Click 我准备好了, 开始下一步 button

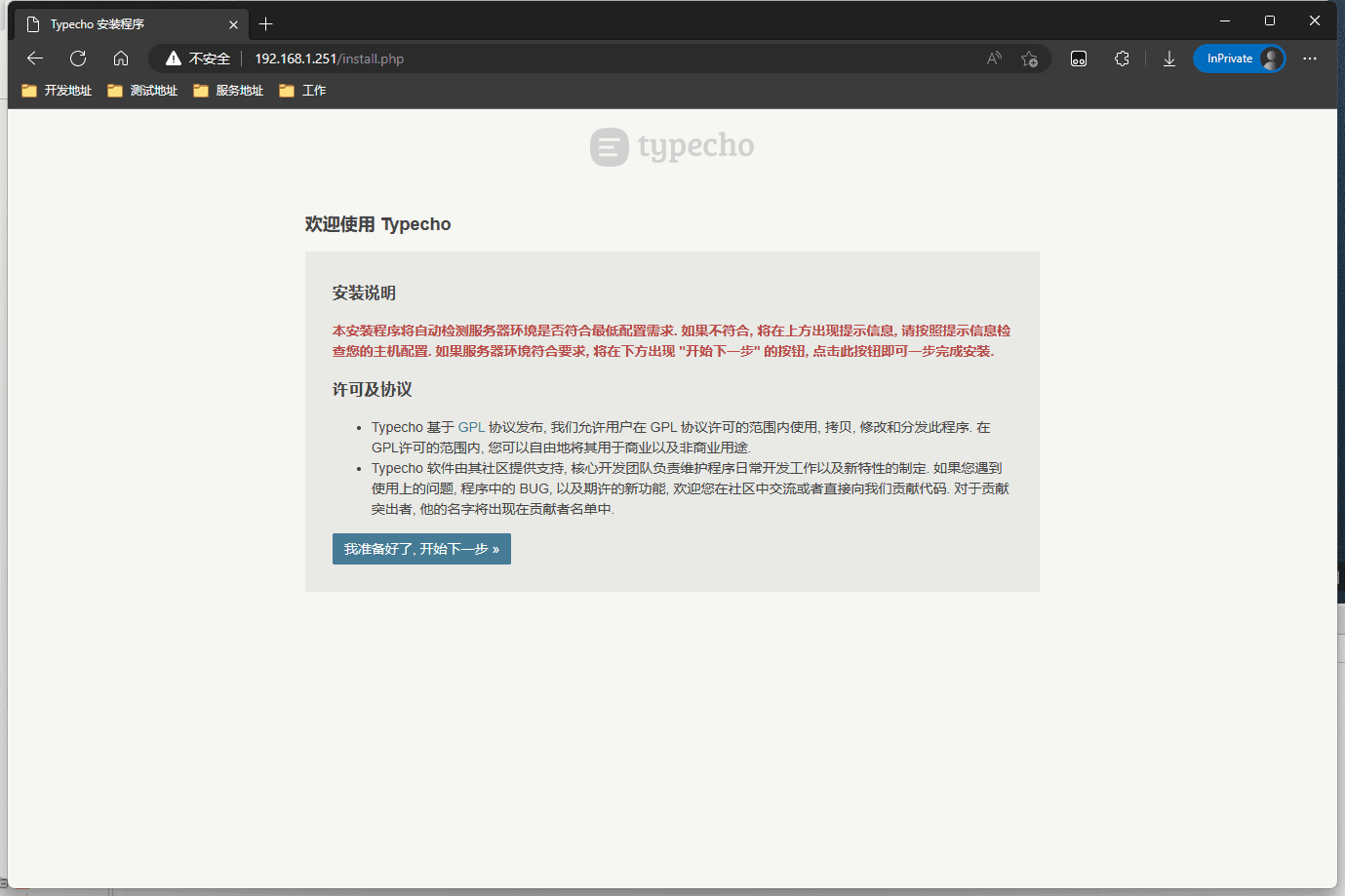[421, 549]
